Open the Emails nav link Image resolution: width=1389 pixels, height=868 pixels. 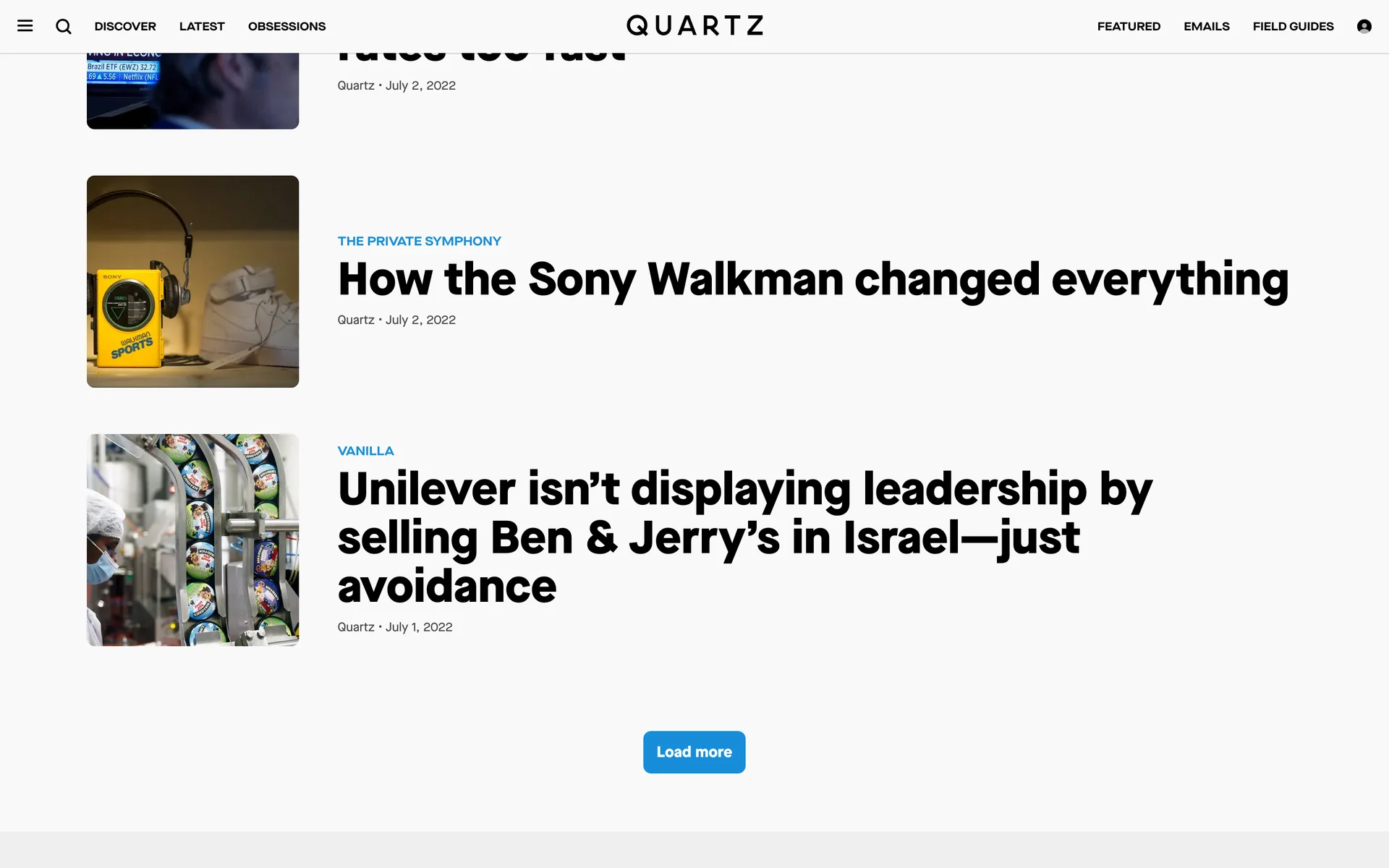1206,26
